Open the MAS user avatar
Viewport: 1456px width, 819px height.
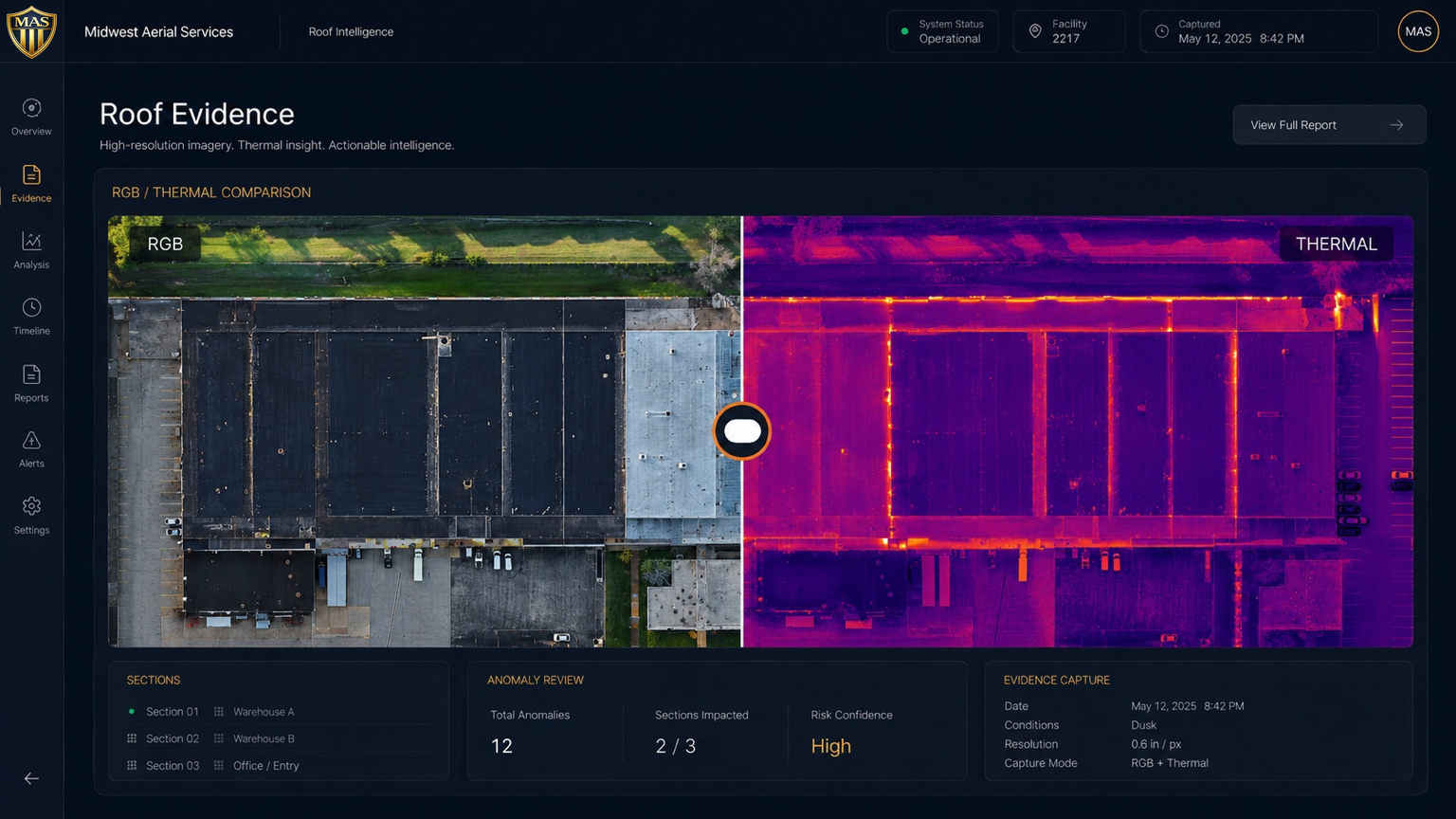tap(1418, 31)
